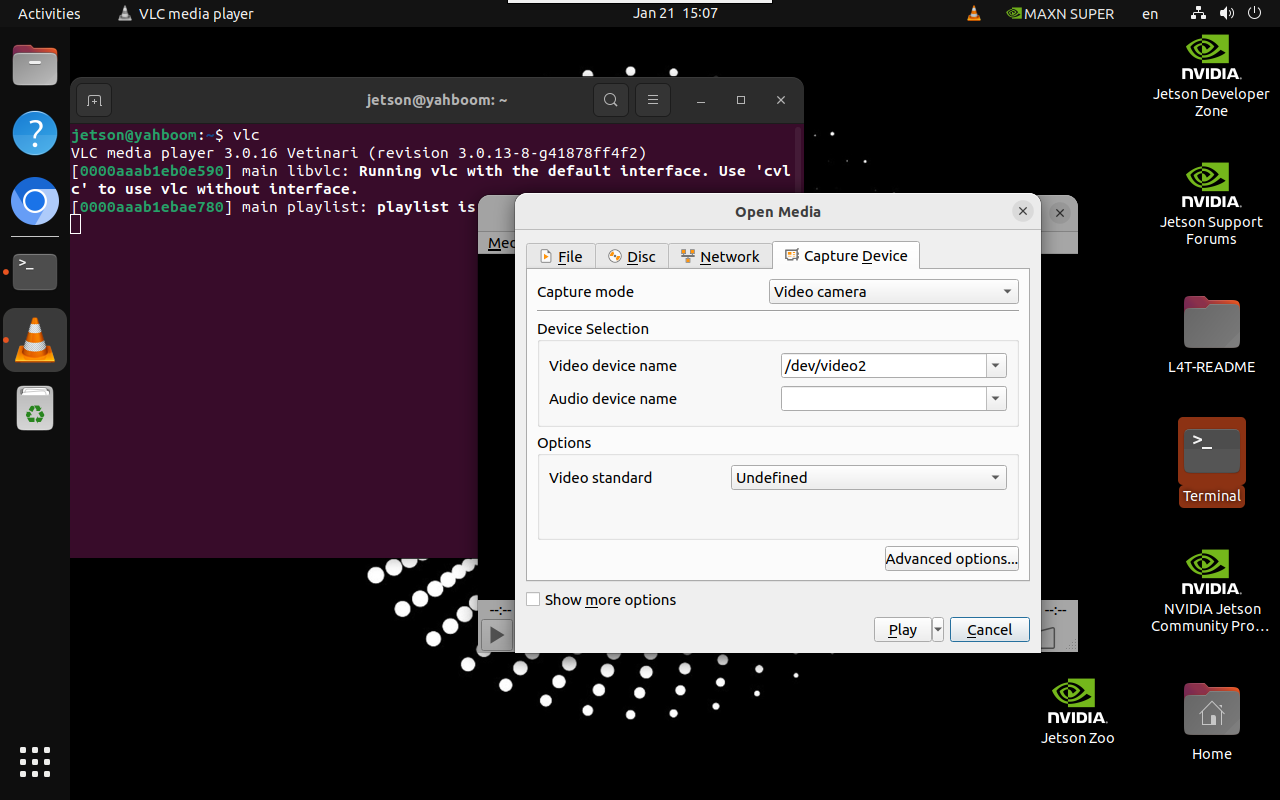This screenshot has width=1280, height=800.
Task: Click the play button in VLC main window
Action: tap(497, 635)
